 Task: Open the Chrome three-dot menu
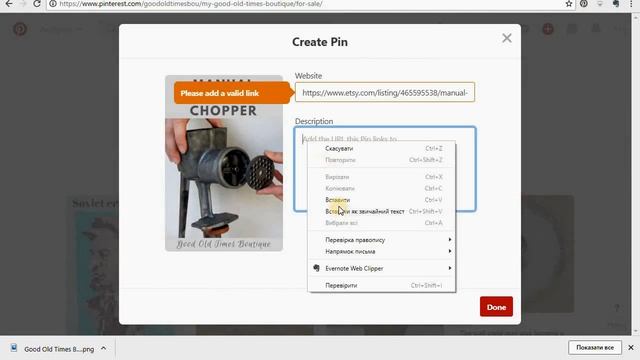tap(631, 4)
